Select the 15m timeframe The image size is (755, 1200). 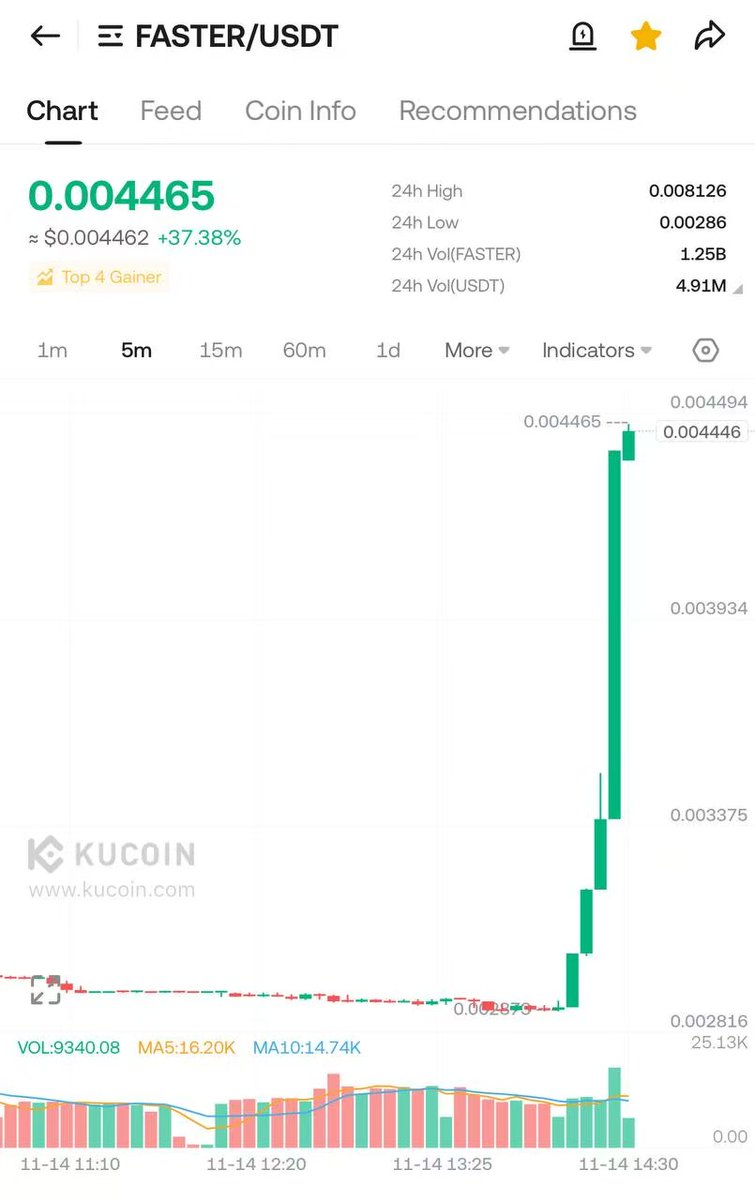point(220,350)
